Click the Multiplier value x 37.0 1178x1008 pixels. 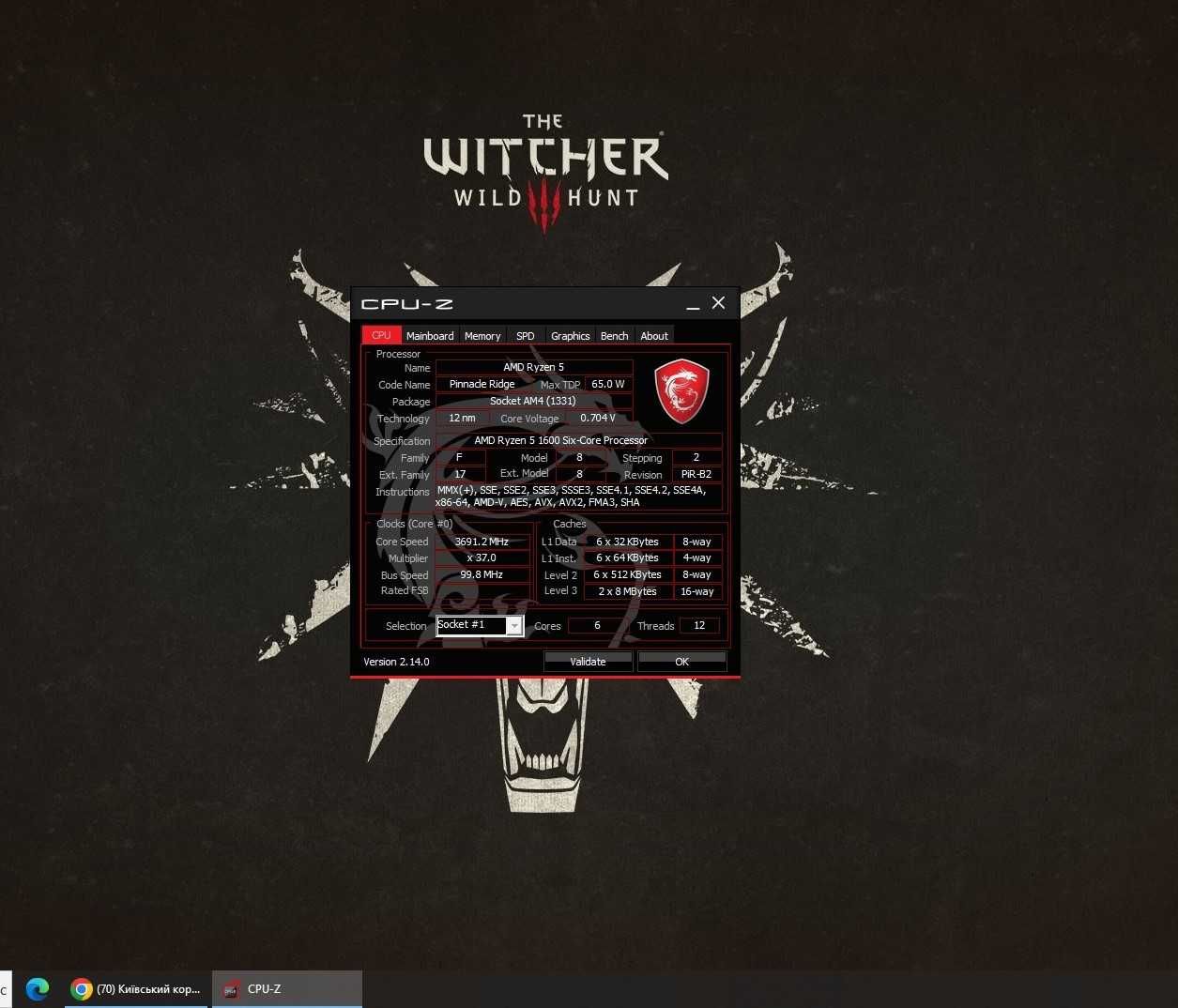click(482, 557)
